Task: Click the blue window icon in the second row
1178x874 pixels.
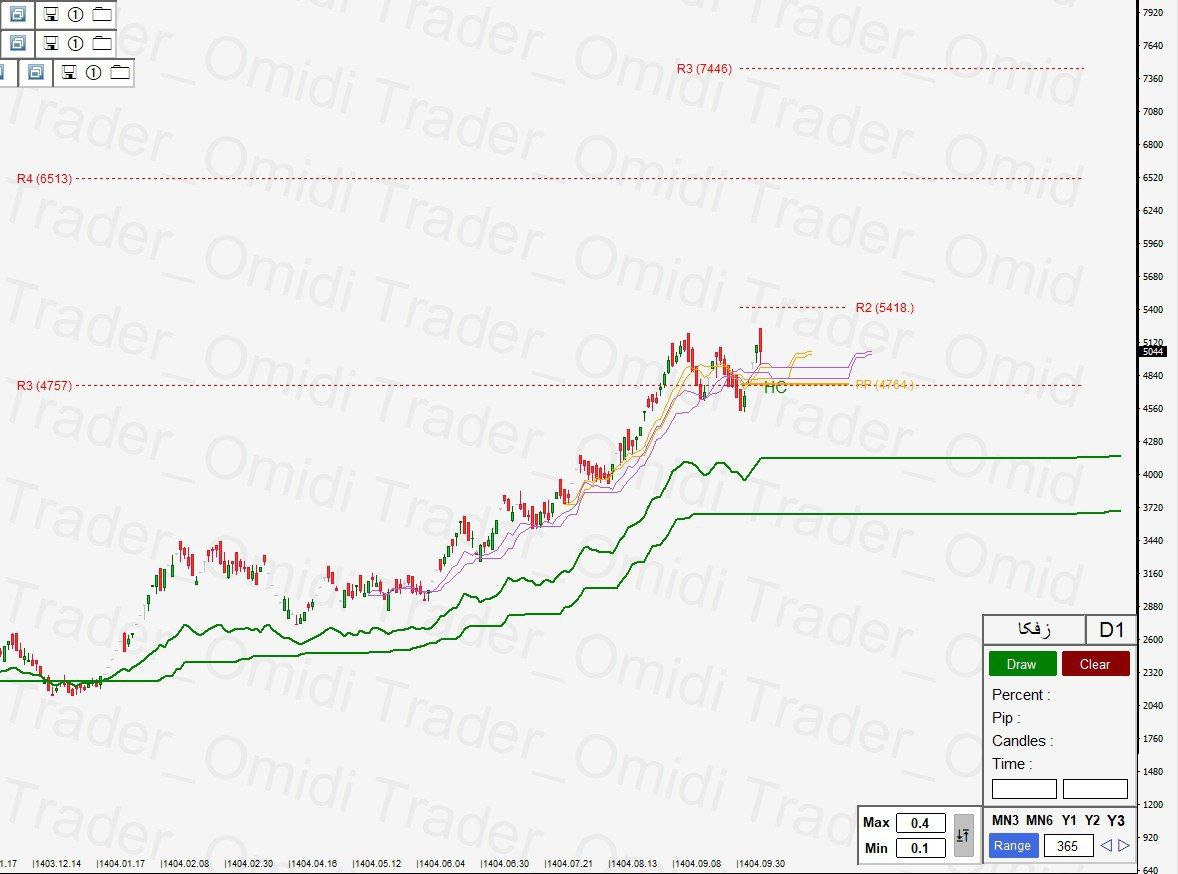Action: tap(17, 44)
